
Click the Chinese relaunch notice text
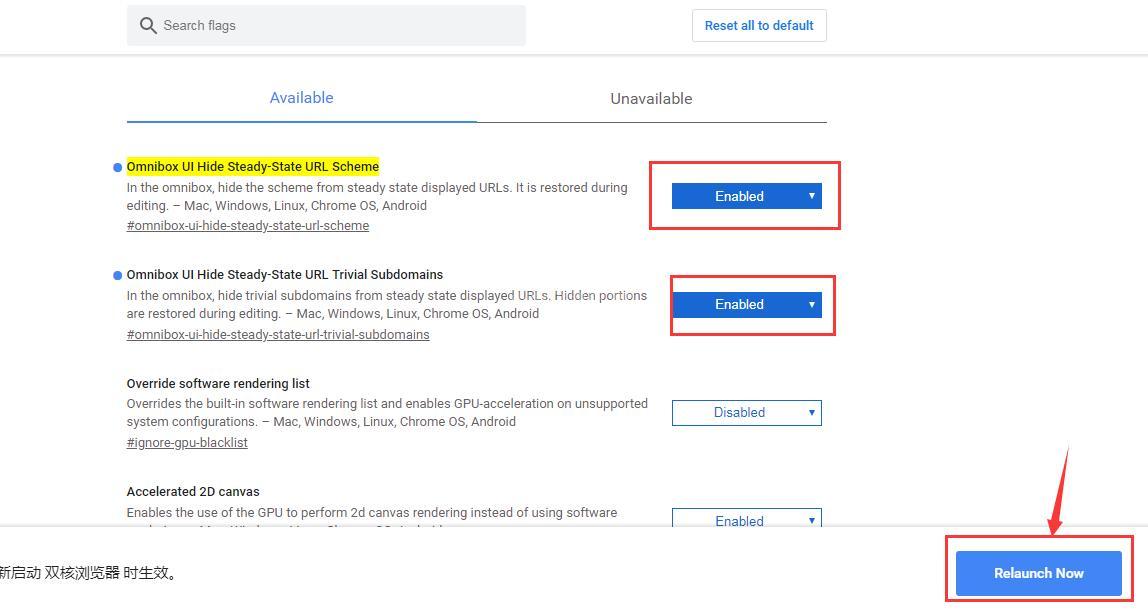pos(88,573)
